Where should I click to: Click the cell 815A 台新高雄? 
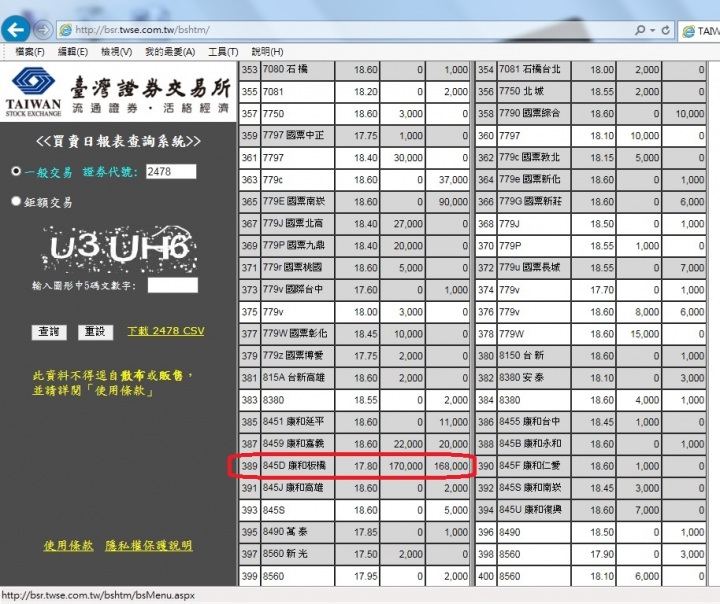(298, 378)
